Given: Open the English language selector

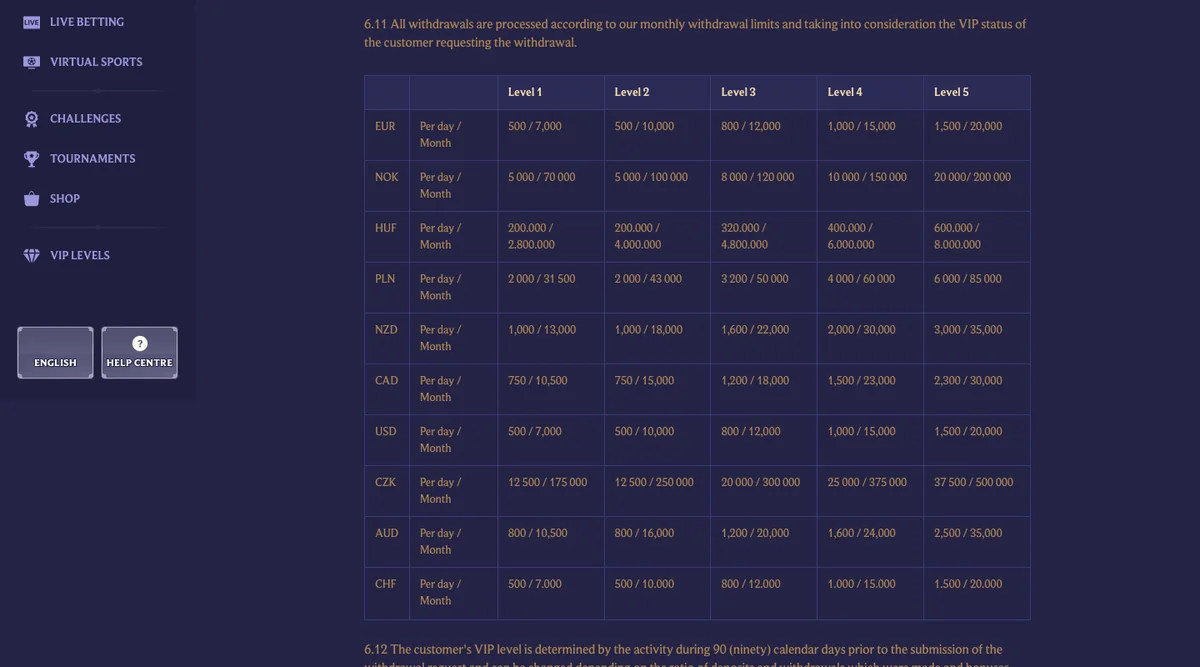Looking at the screenshot, I should pos(55,353).
